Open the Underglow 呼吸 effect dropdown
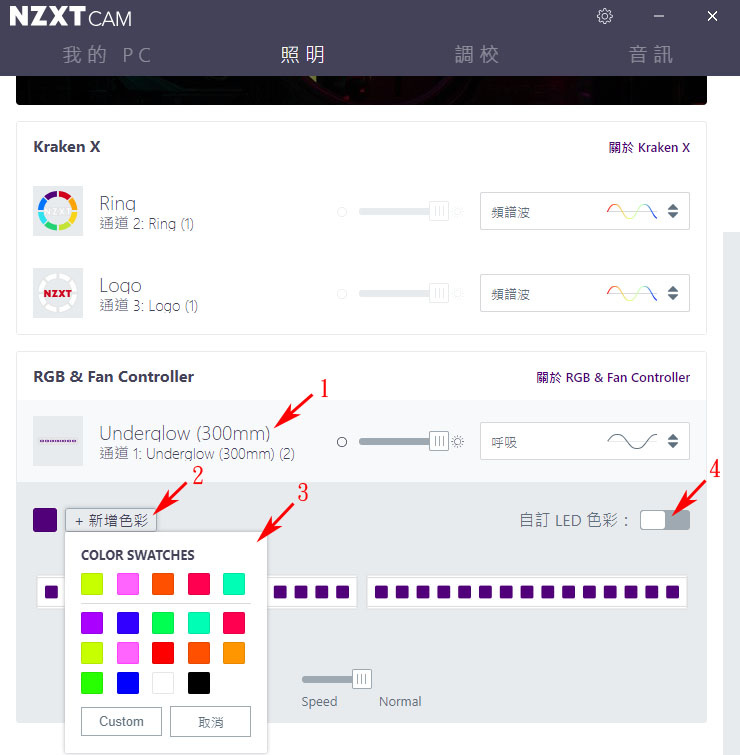The width and height of the screenshot is (740, 755). 584,441
